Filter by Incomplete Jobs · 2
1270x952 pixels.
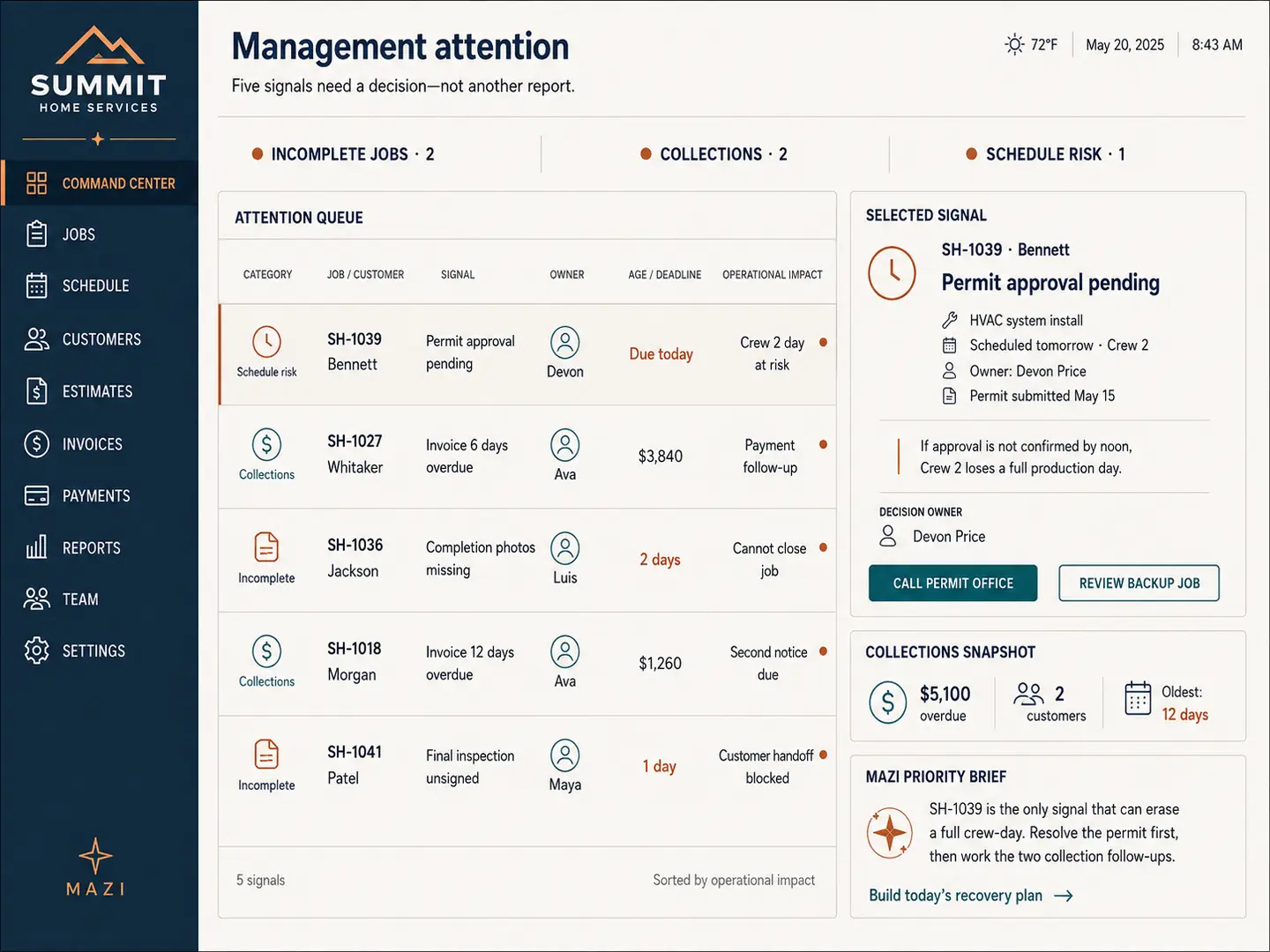tap(343, 154)
